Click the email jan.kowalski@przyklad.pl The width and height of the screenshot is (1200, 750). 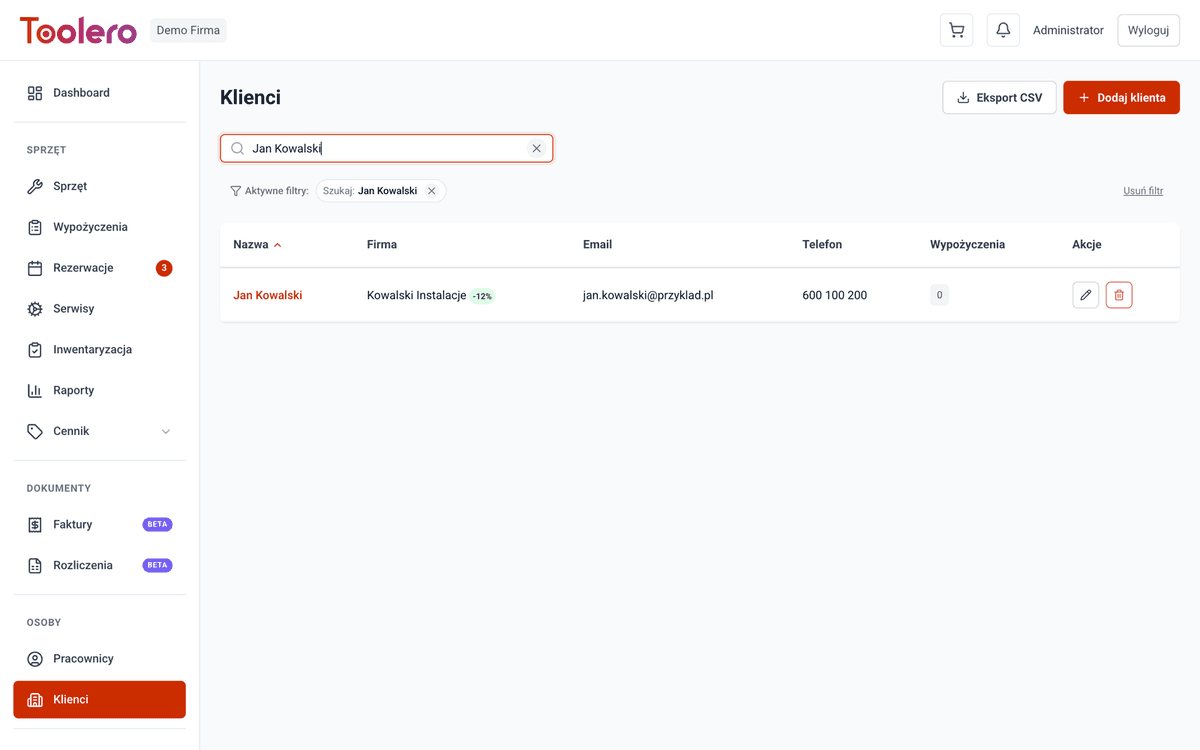648,295
